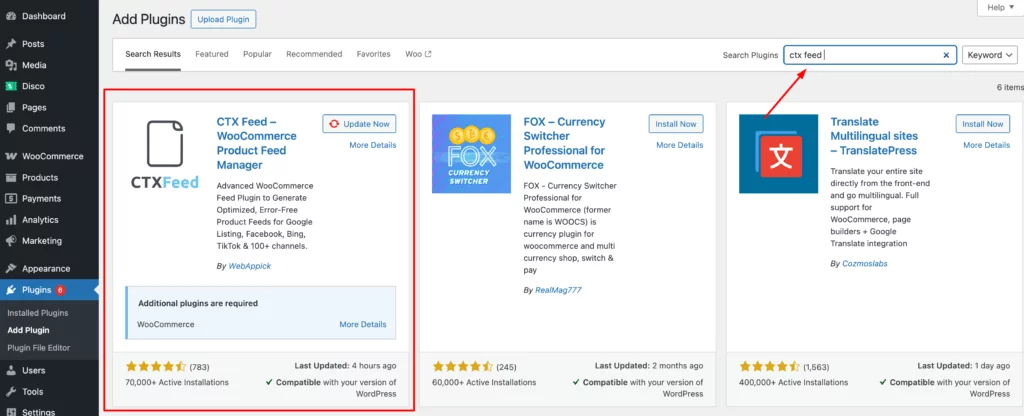Click the Marketing megaphone icon
Screen dimensions: 1024x416
pos(10,241)
